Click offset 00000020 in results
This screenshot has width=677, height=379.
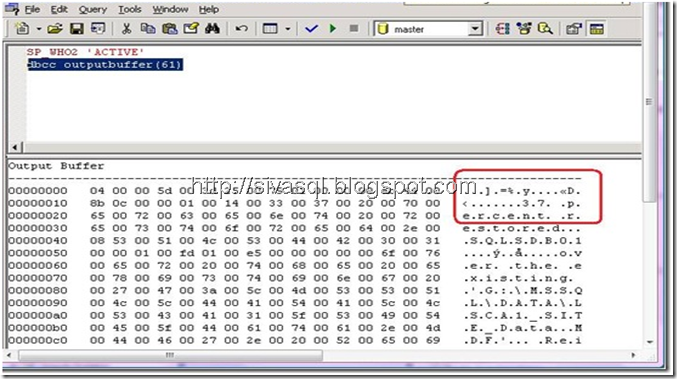point(38,216)
